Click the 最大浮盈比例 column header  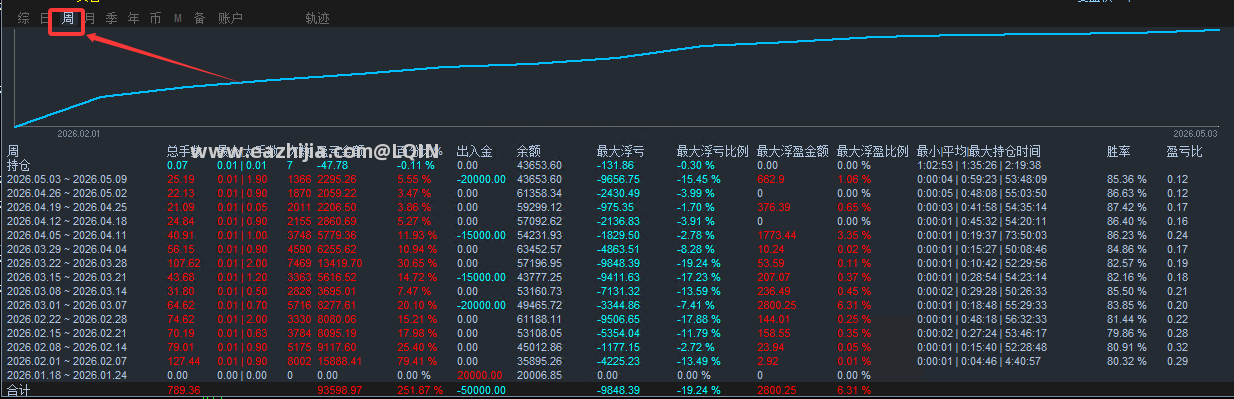point(872,152)
